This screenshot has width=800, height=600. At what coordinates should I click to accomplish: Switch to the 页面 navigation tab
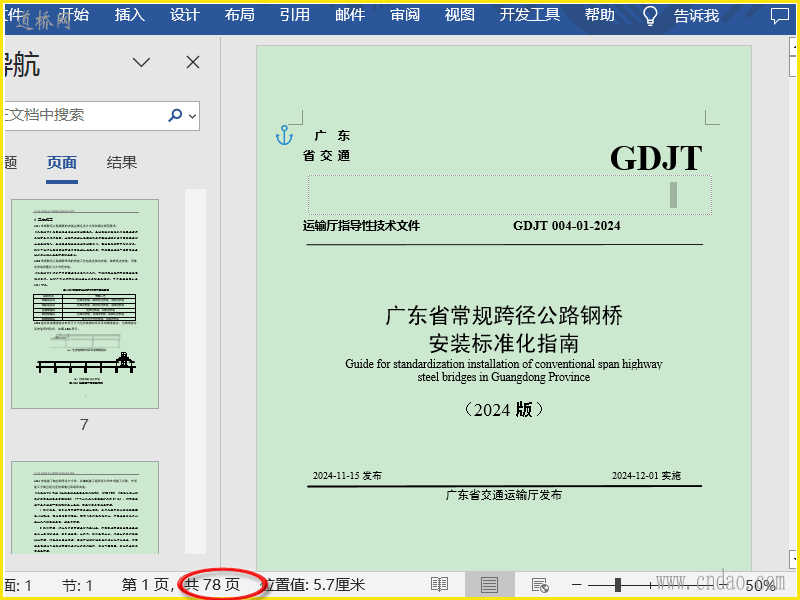click(x=62, y=163)
